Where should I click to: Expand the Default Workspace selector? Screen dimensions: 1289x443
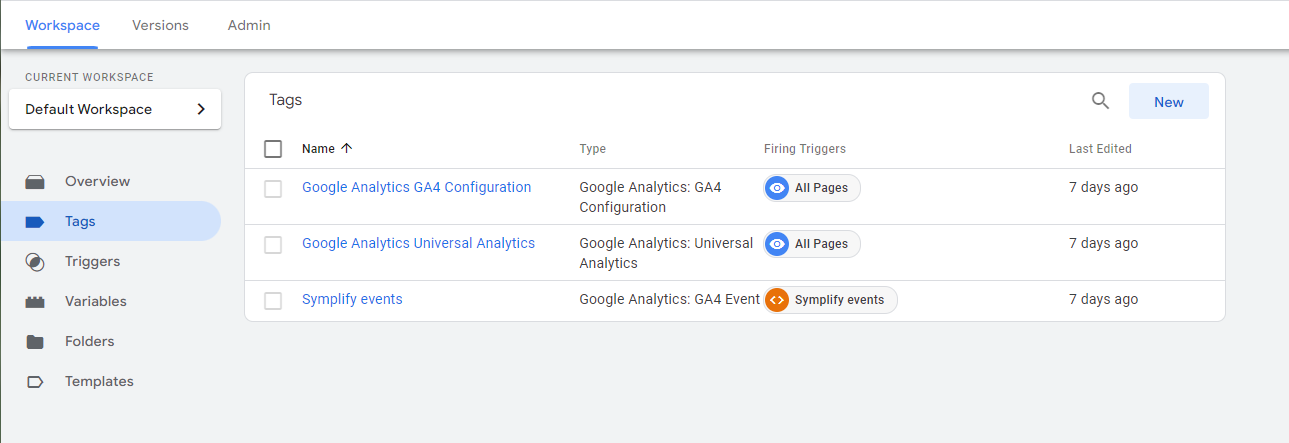pos(115,109)
